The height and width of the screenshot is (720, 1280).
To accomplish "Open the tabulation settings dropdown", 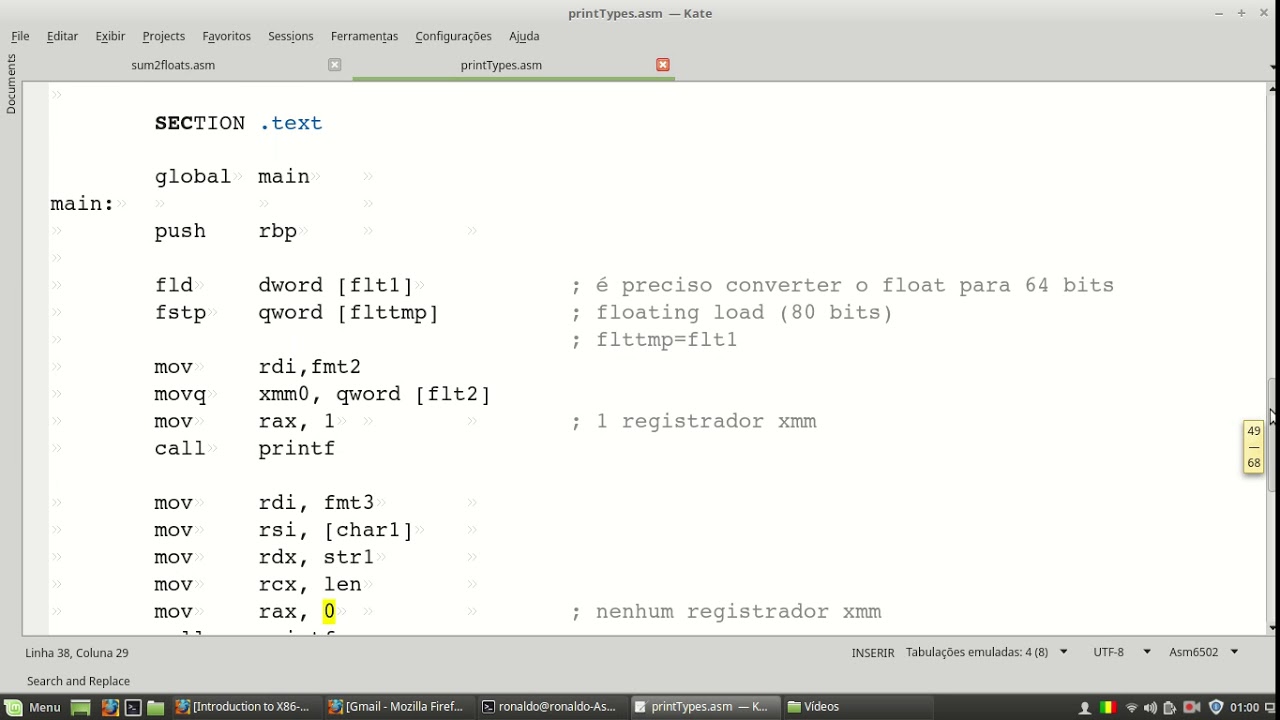I will pos(987,652).
